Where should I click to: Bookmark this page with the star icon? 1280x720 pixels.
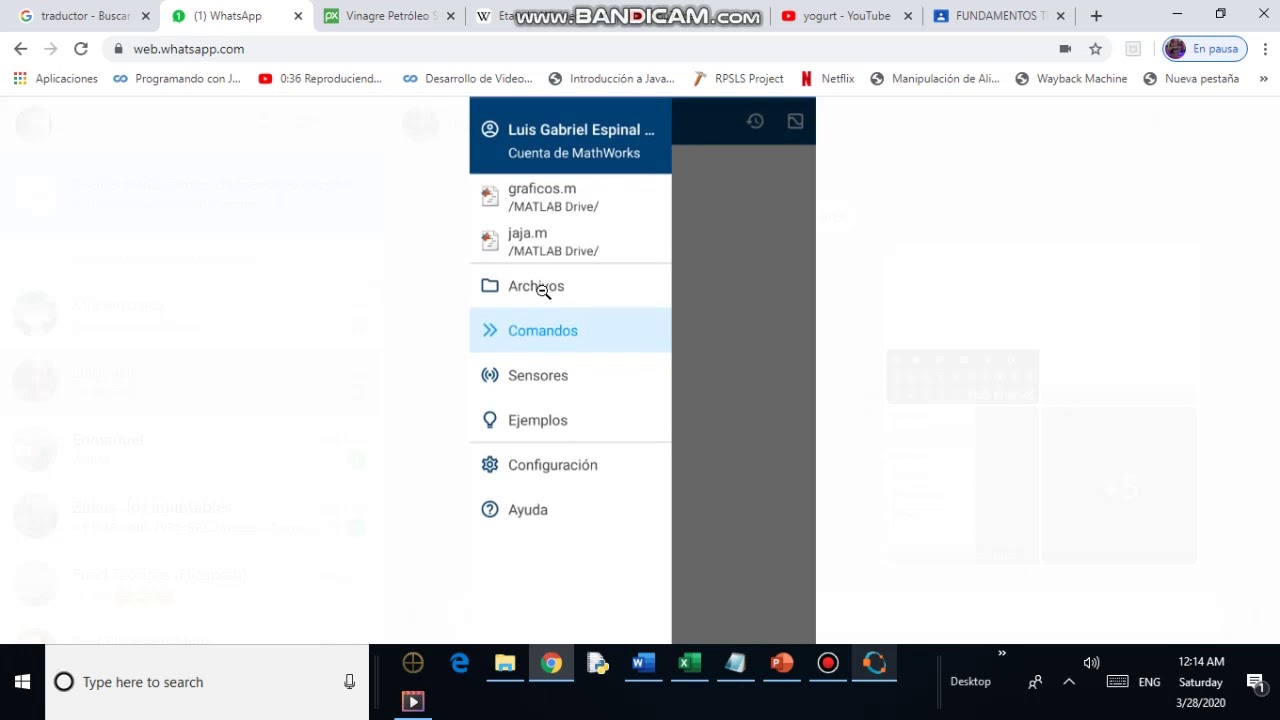[x=1095, y=49]
